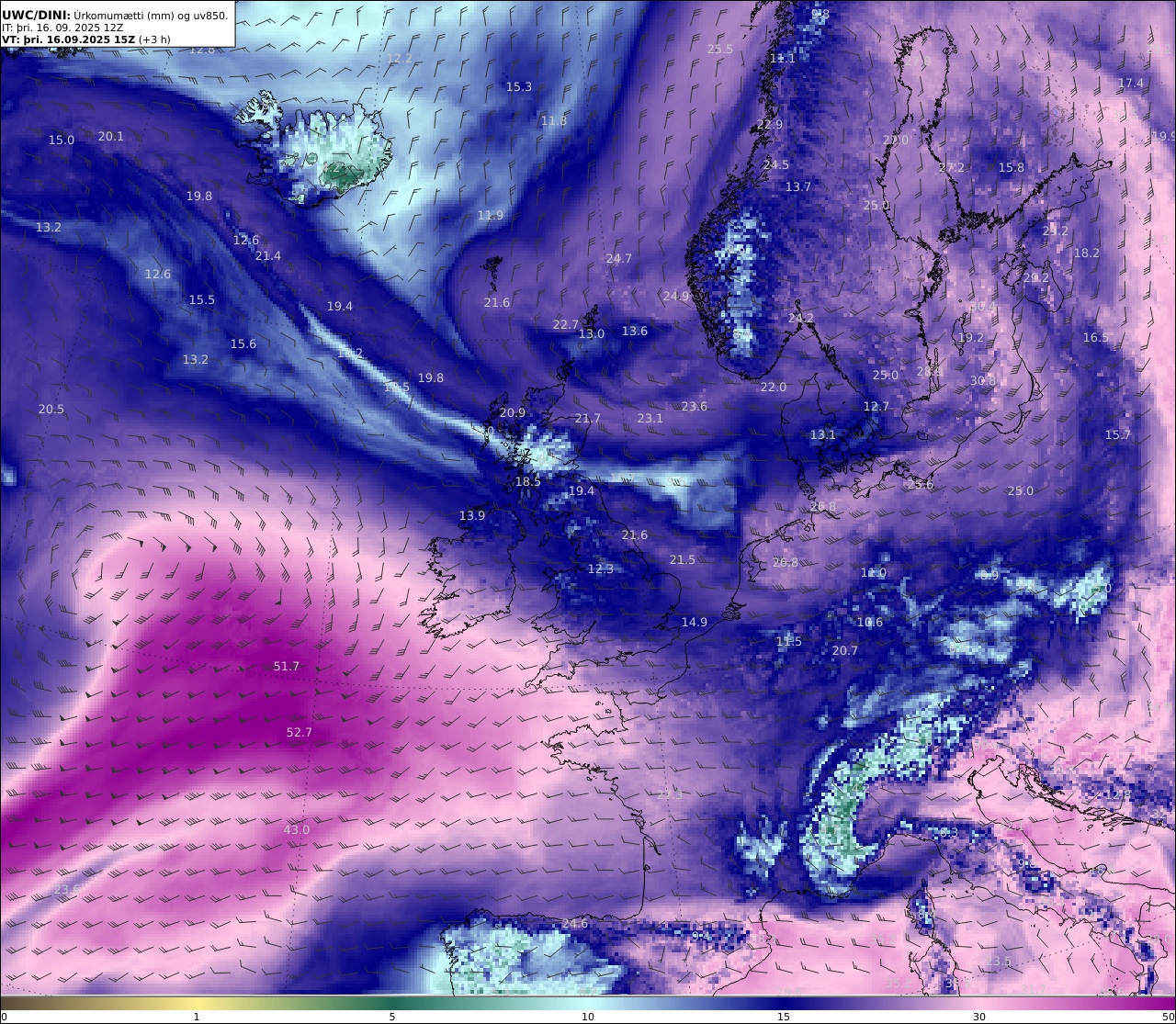Click the 24.6 value label
The height and width of the screenshot is (1024, 1176).
tap(575, 923)
